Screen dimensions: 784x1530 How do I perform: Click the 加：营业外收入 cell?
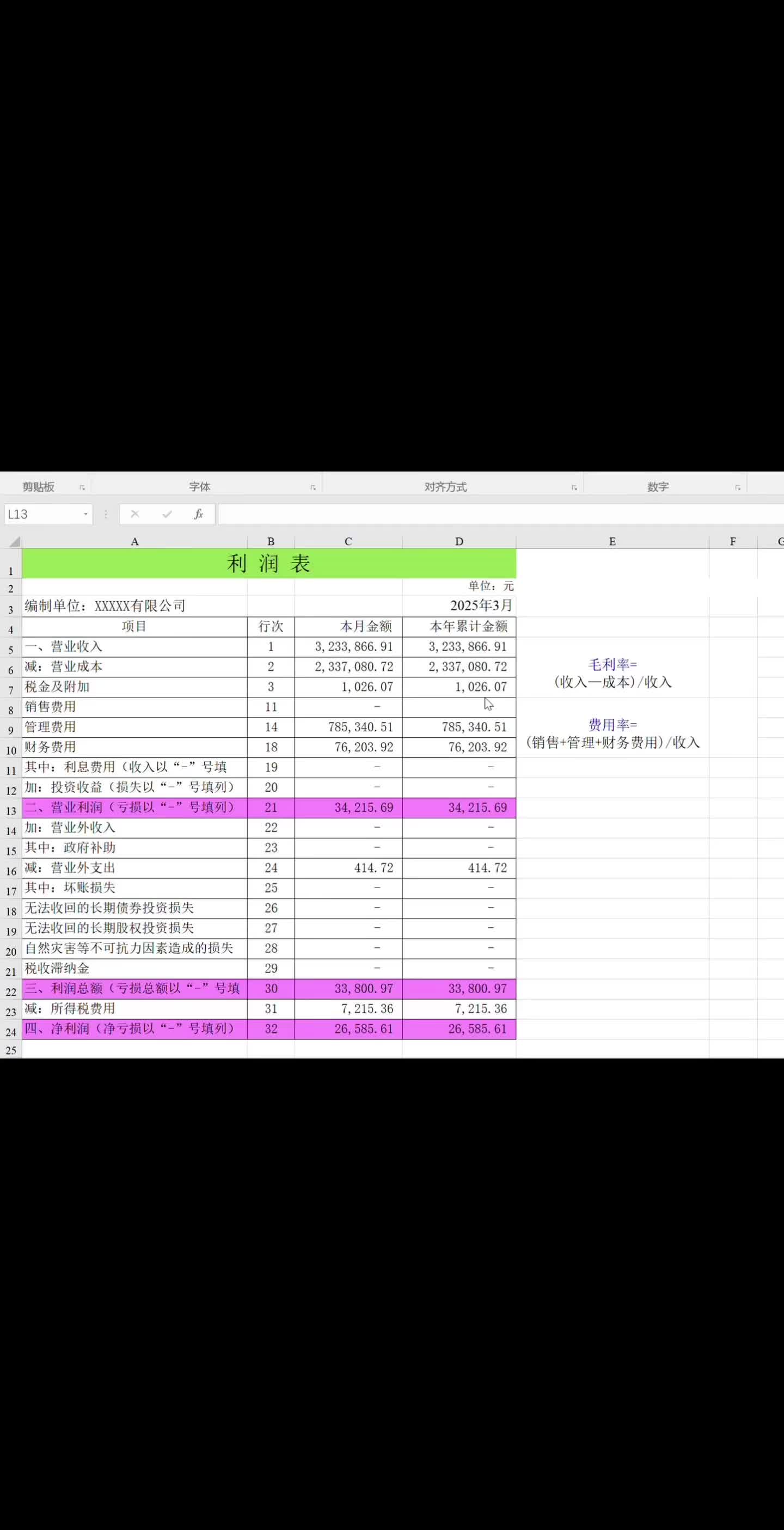point(135,828)
